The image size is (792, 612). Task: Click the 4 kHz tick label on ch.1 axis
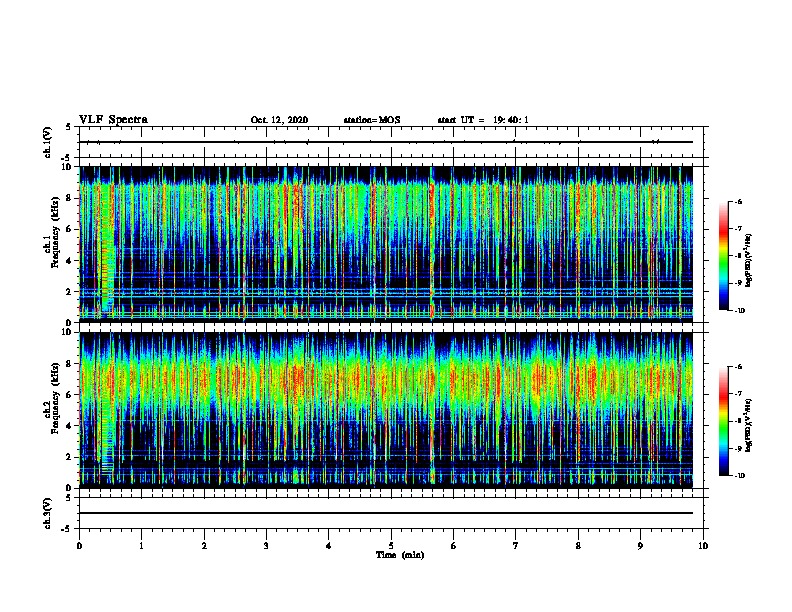[69, 261]
